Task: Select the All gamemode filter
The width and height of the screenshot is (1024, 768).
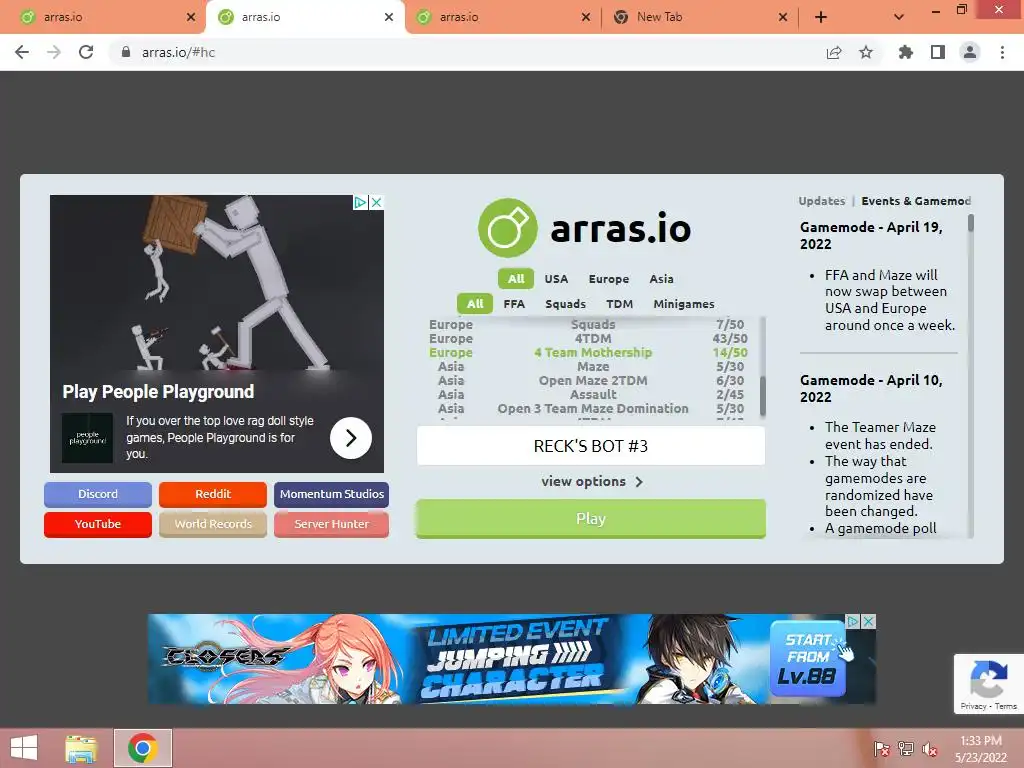Action: click(475, 304)
